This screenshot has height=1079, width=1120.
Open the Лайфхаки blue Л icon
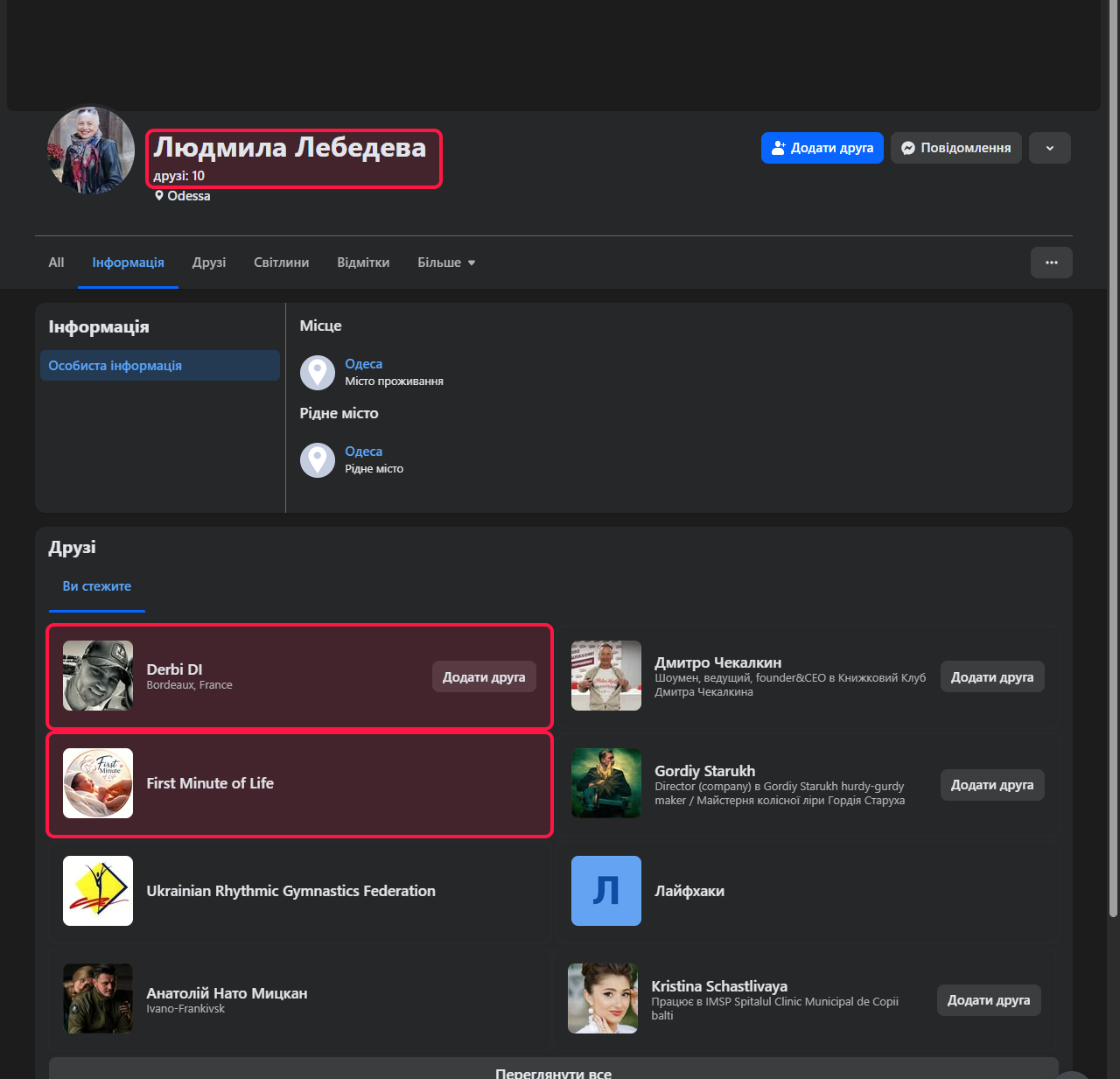[606, 891]
